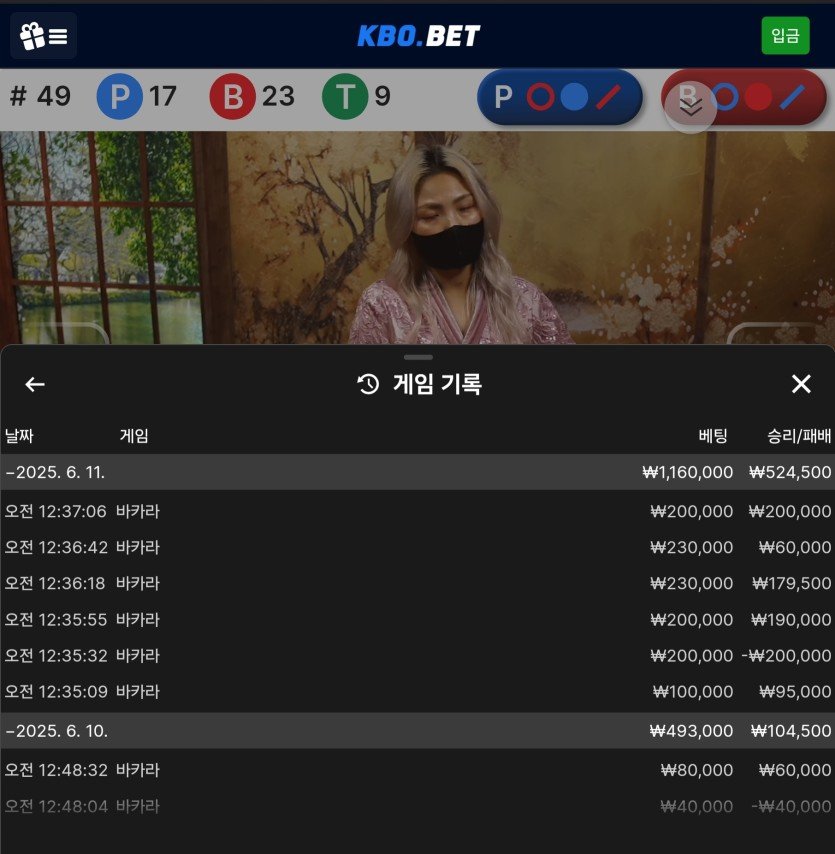This screenshot has height=854, width=835.
Task: Click the KBO.BET logo
Action: point(418,36)
